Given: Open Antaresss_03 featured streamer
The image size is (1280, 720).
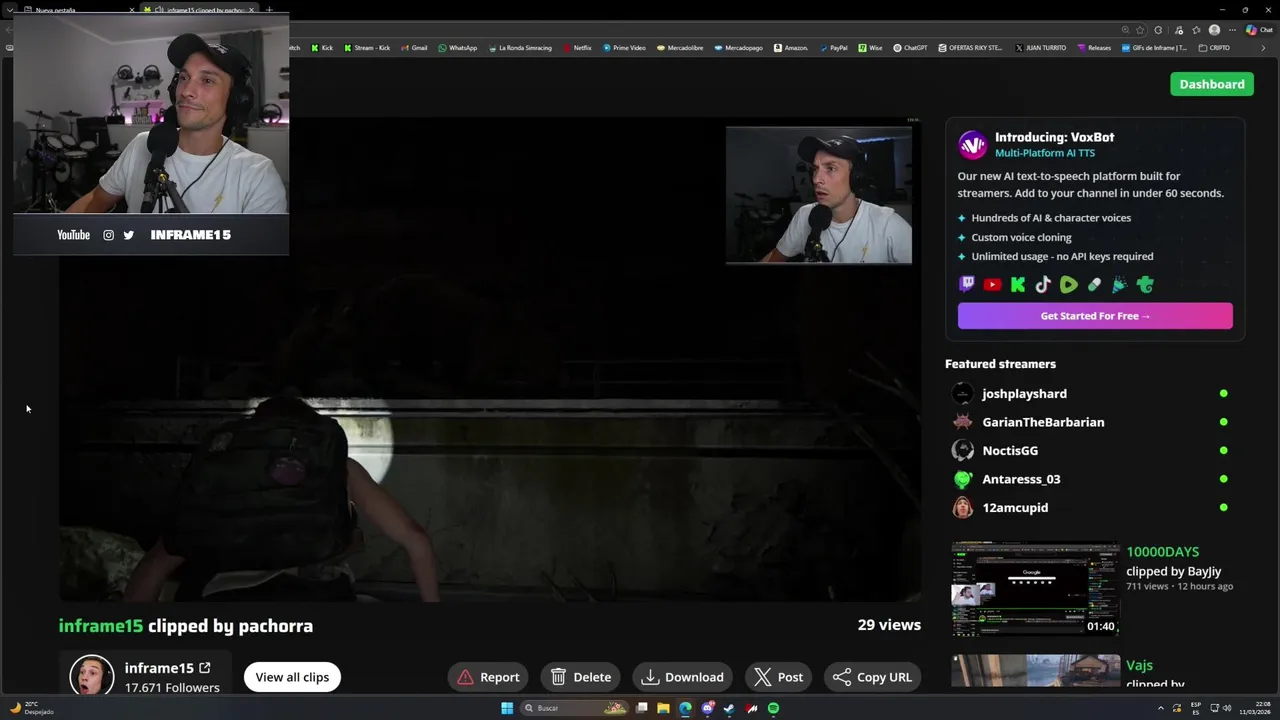Looking at the screenshot, I should (1021, 479).
